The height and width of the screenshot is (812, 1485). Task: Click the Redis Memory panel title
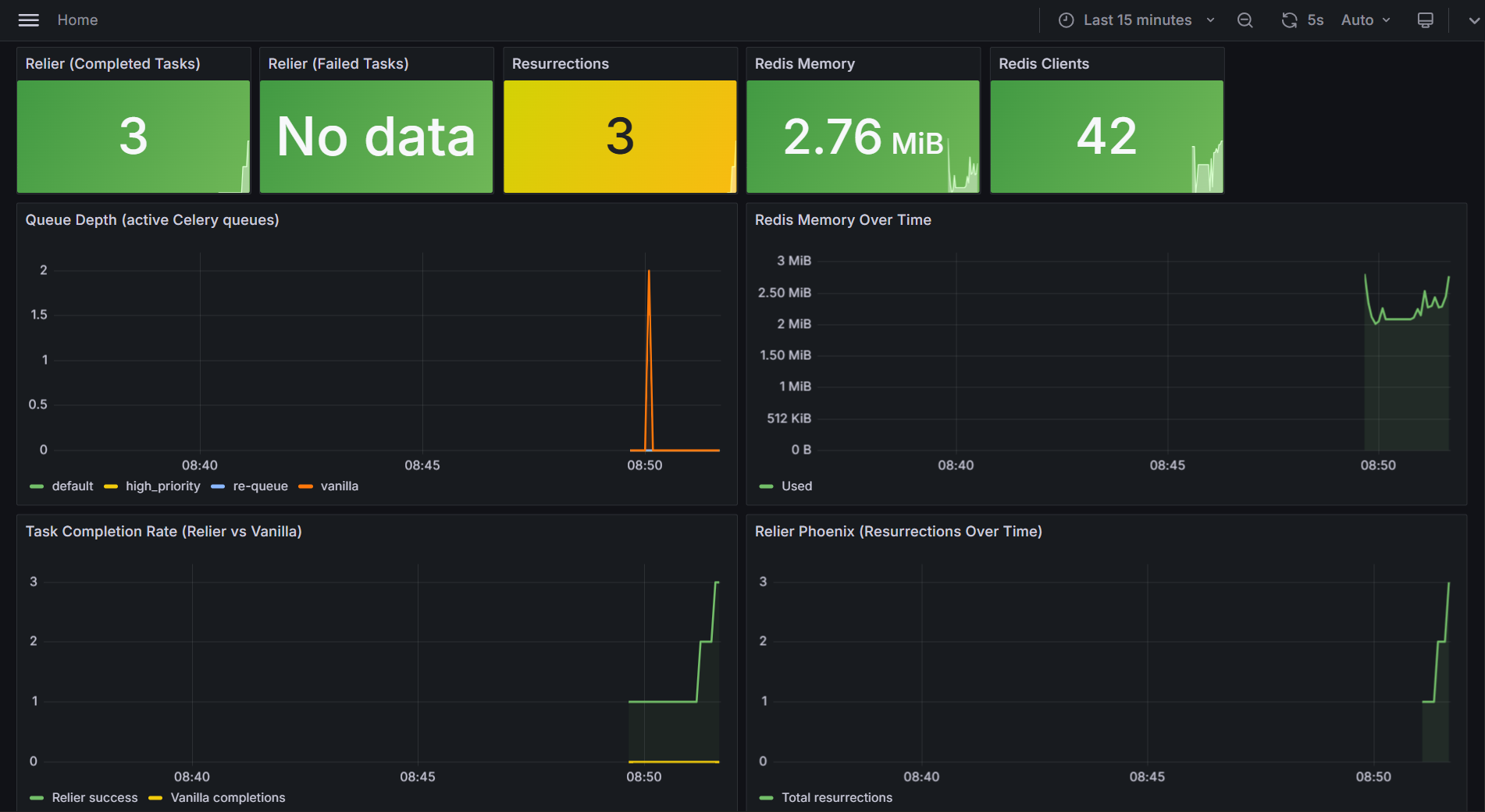[805, 64]
